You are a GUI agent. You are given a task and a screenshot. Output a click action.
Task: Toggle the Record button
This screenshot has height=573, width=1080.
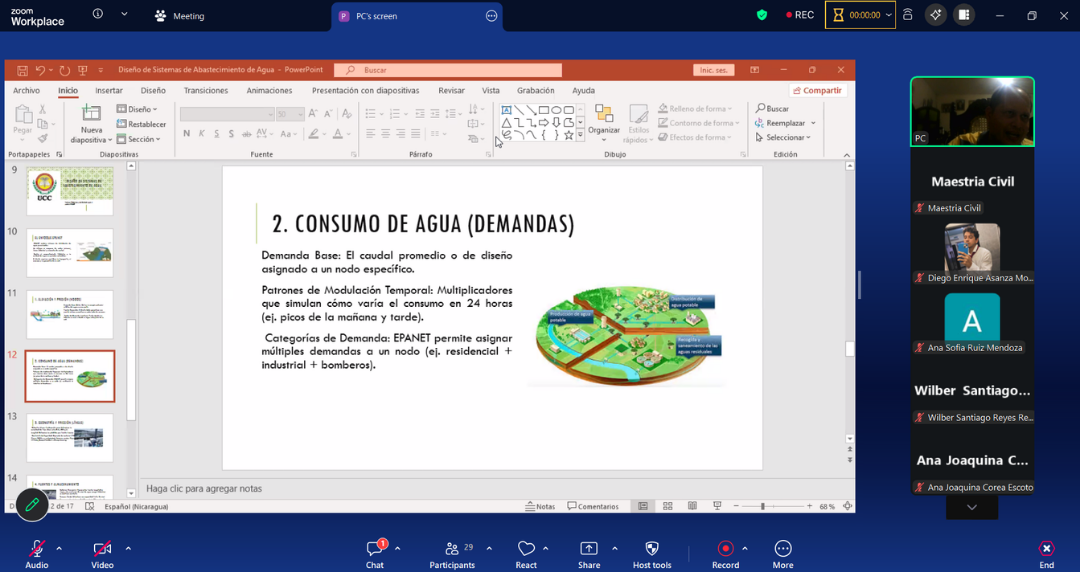pyautogui.click(x=725, y=550)
